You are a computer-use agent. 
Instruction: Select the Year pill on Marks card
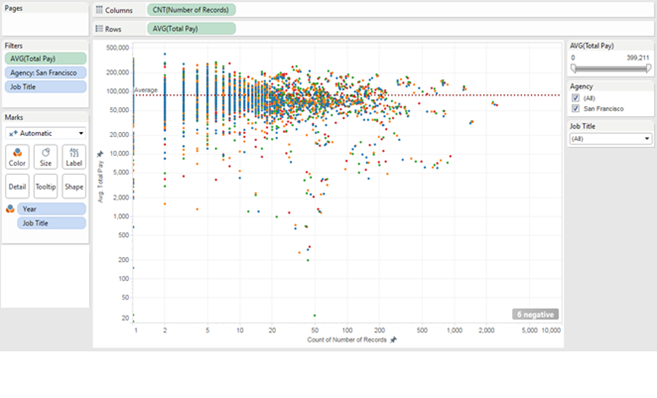click(52, 209)
